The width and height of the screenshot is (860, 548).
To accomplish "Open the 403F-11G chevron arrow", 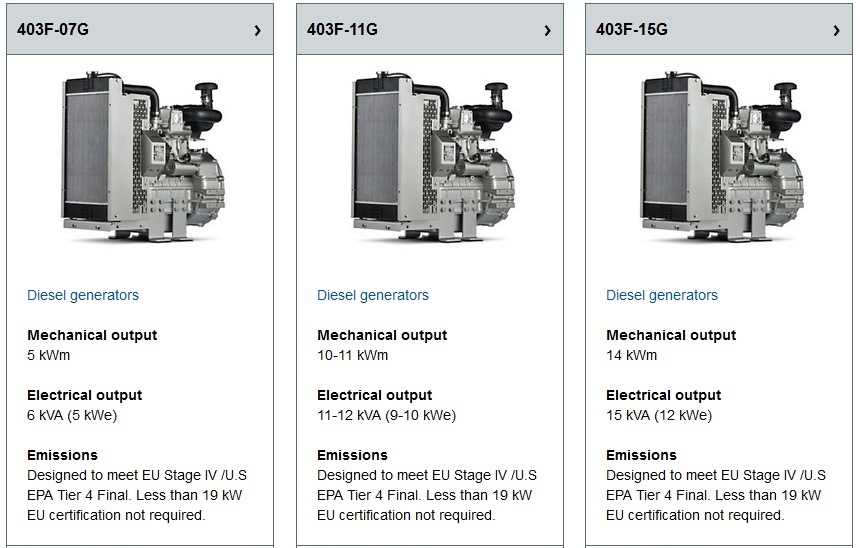I will coord(547,30).
